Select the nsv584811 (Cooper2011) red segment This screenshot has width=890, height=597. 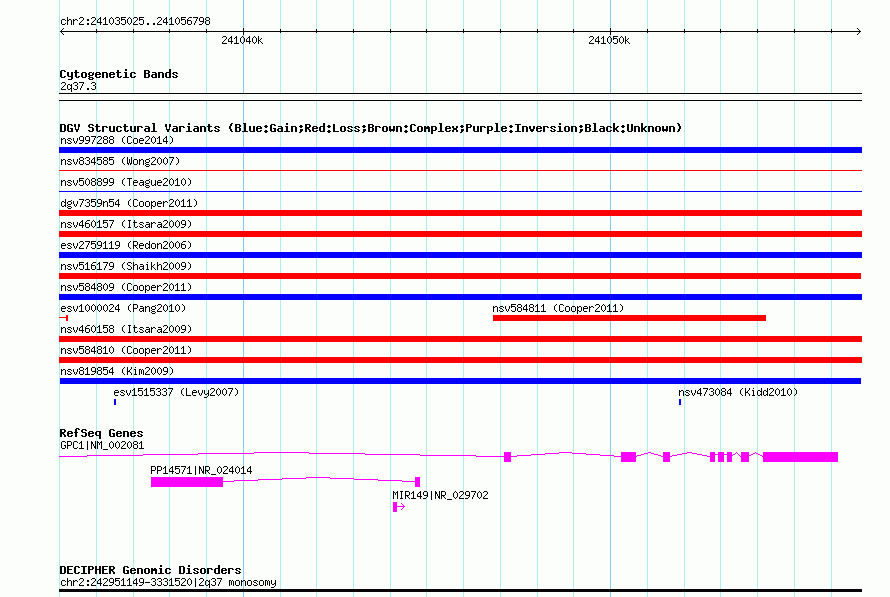coord(629,318)
